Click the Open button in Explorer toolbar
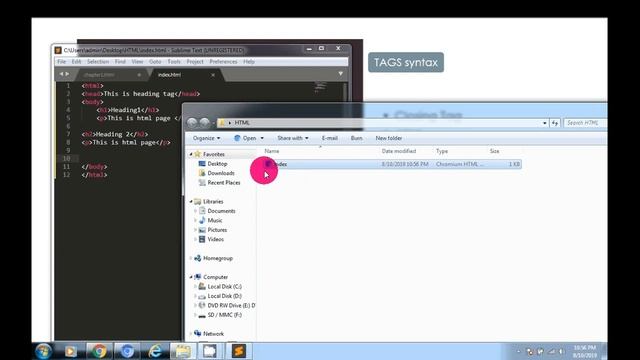The width and height of the screenshot is (640, 360). (x=245, y=138)
